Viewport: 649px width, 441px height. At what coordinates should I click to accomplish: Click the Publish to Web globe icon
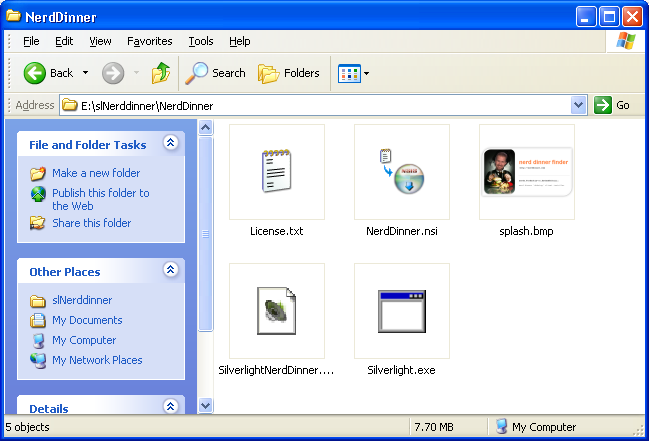click(x=38, y=194)
